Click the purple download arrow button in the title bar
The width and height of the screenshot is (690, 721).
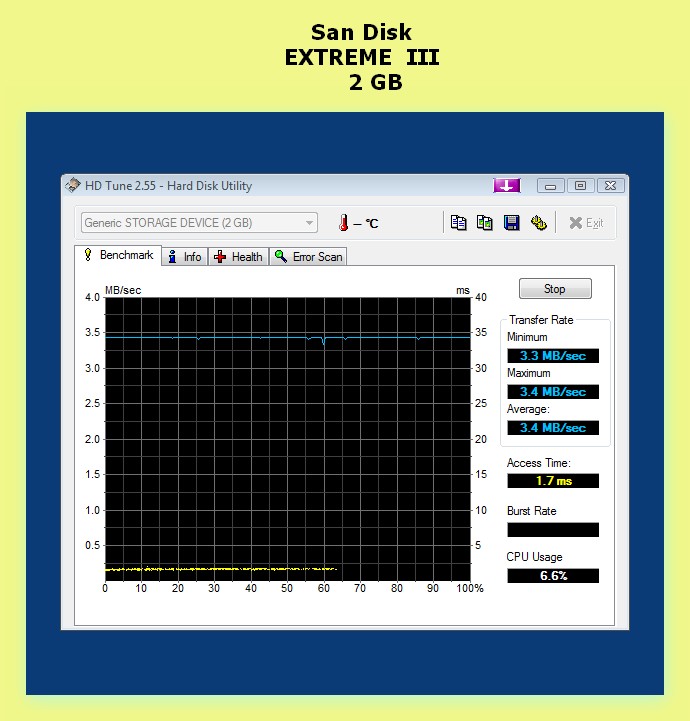pos(507,185)
